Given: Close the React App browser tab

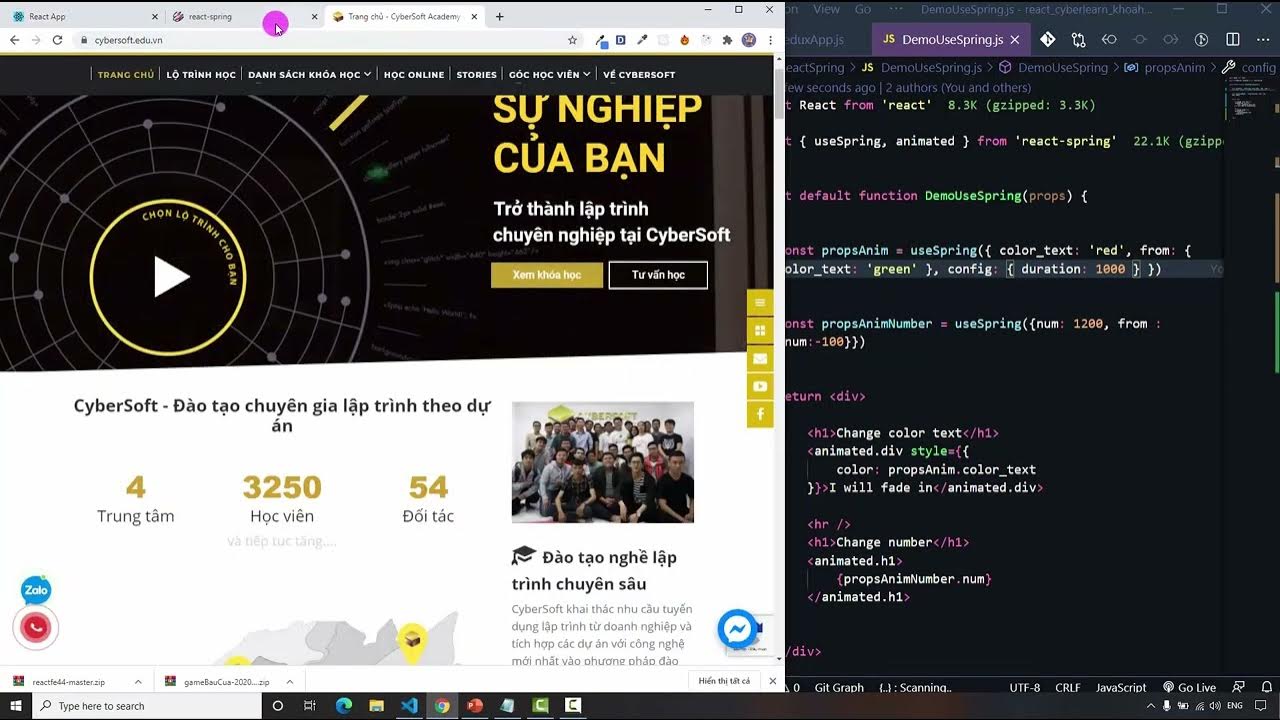Looking at the screenshot, I should click(x=154, y=16).
